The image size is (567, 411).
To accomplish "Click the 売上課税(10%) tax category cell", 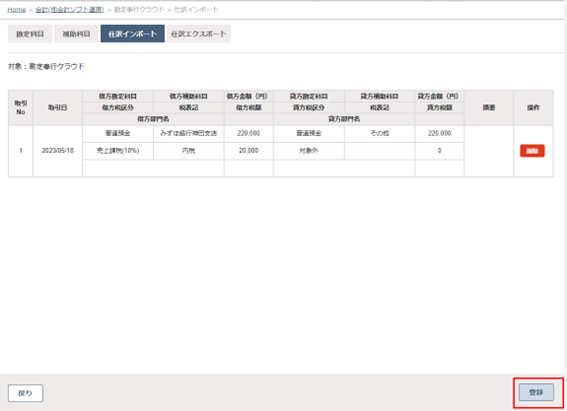I will 118,151.
